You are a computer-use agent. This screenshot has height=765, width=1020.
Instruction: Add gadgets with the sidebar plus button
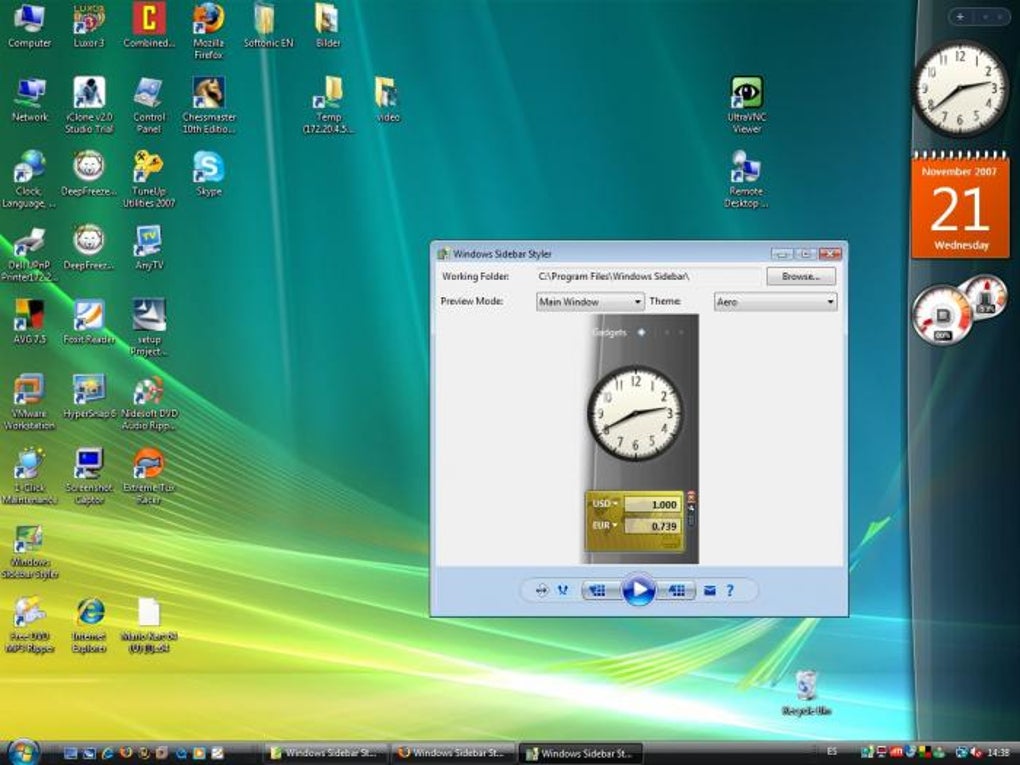coord(960,17)
